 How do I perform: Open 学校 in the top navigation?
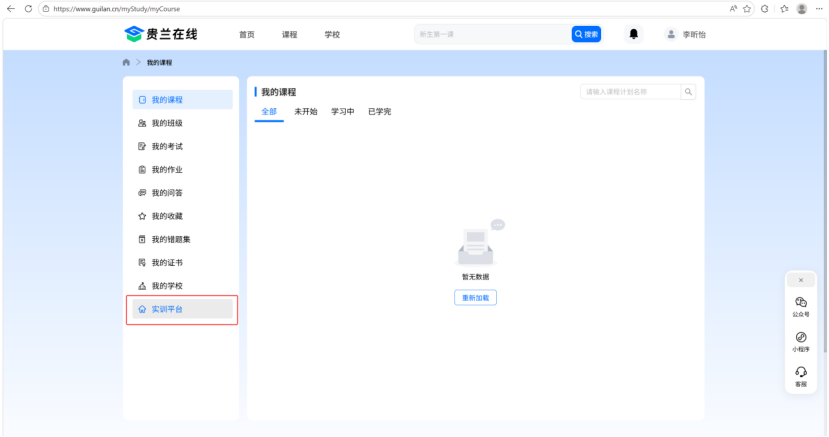pos(332,34)
